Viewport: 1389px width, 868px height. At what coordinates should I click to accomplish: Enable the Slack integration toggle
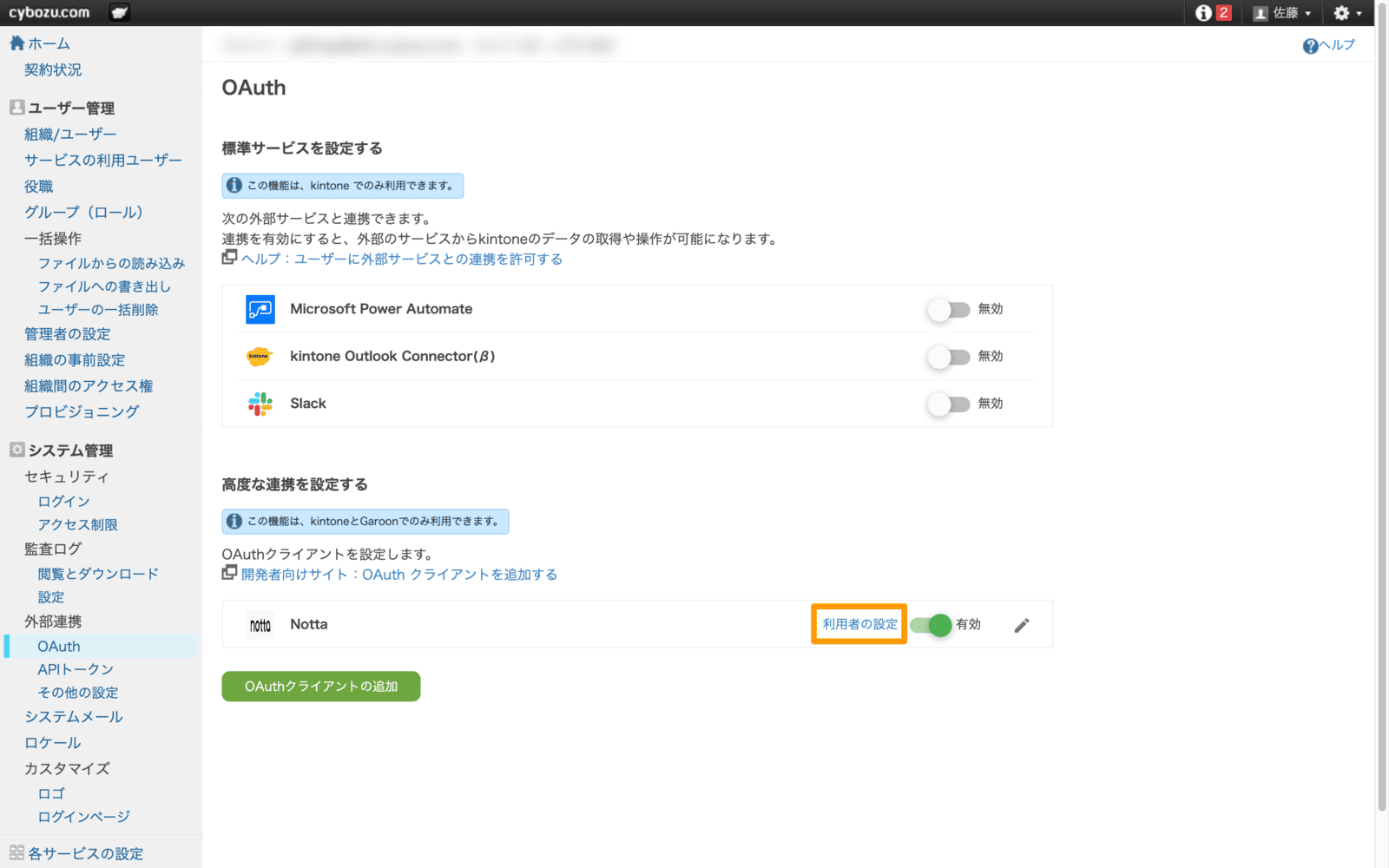click(948, 404)
